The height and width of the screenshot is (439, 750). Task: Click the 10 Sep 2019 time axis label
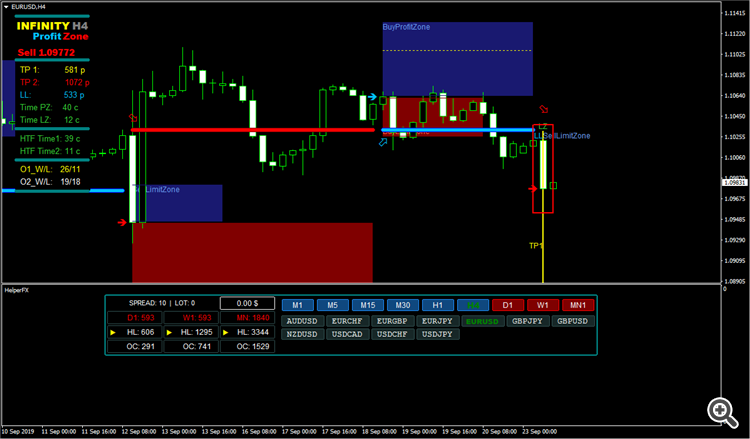(18, 432)
